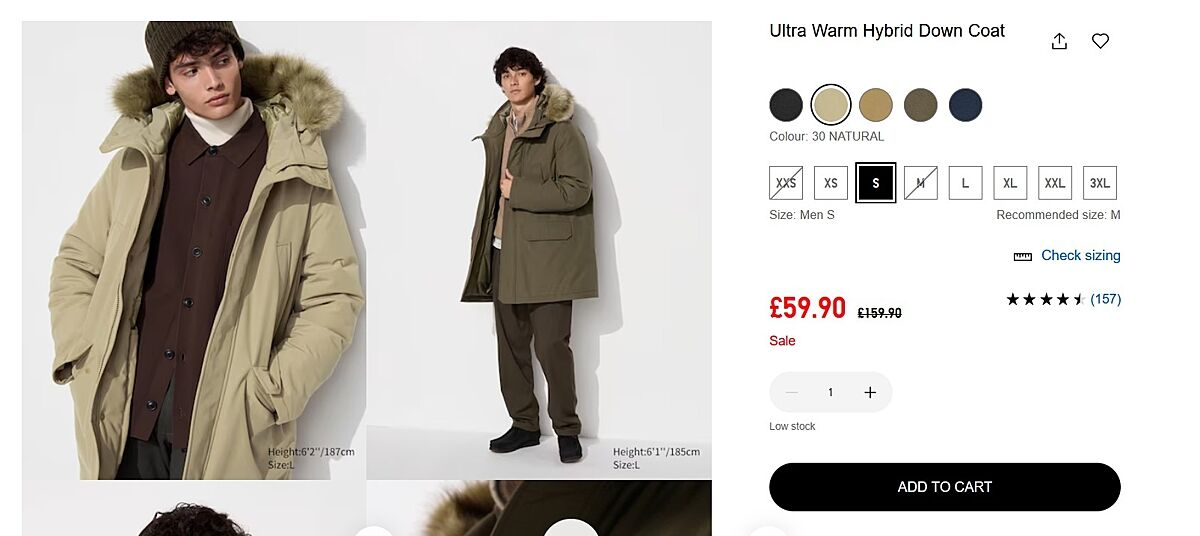1200x536 pixels.
Task: Increase quantity with plus button
Action: [870, 392]
